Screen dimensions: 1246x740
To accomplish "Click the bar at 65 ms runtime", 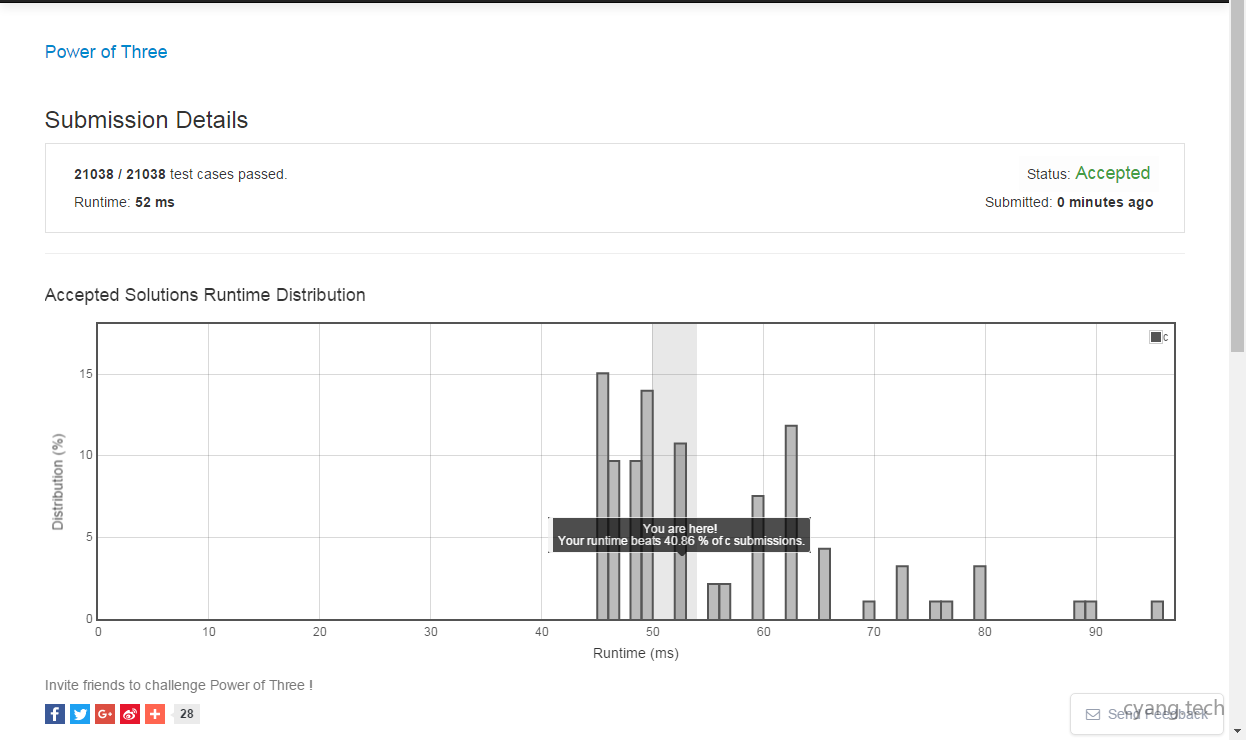I will 824,584.
